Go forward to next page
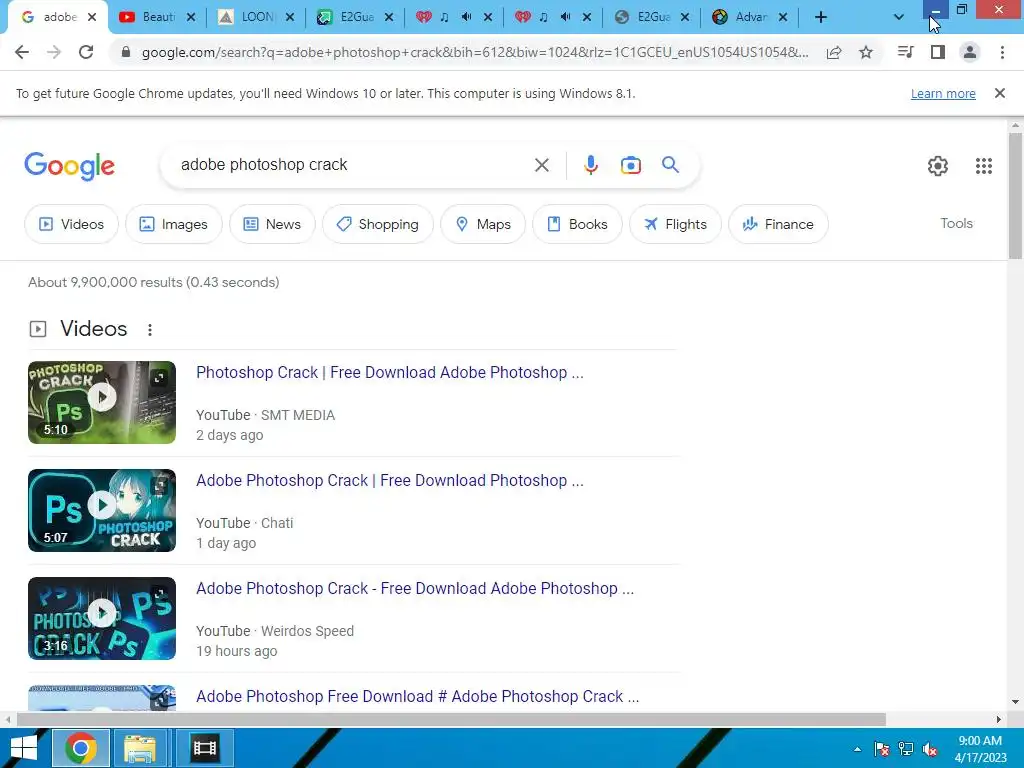1024x768 pixels. click(54, 52)
